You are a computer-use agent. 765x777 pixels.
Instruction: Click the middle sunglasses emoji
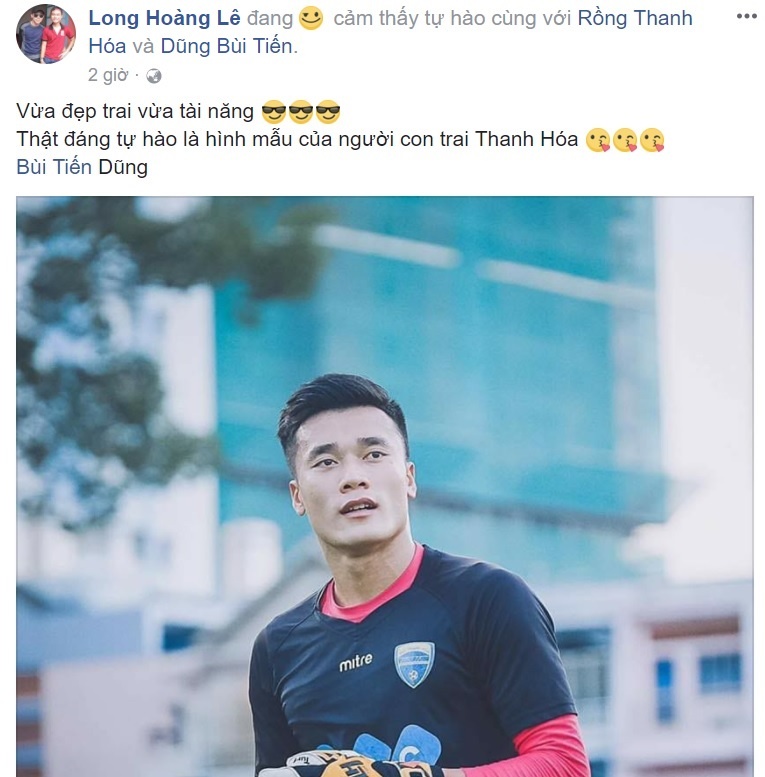click(301, 111)
